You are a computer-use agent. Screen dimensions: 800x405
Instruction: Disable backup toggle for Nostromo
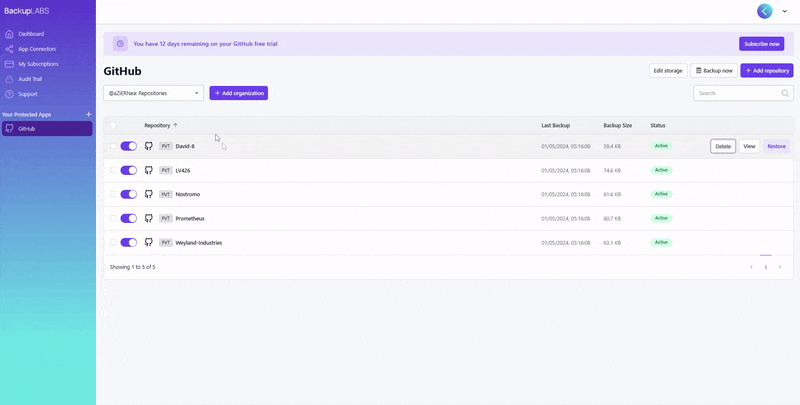(129, 194)
